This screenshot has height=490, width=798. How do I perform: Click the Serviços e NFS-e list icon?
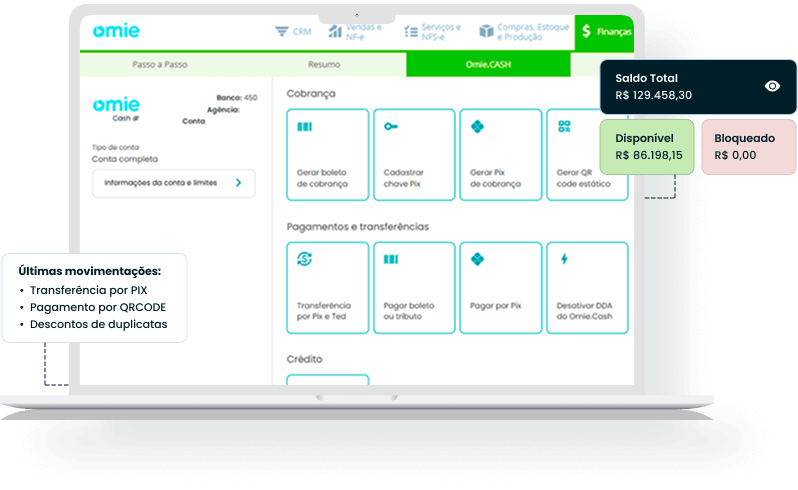(x=411, y=32)
